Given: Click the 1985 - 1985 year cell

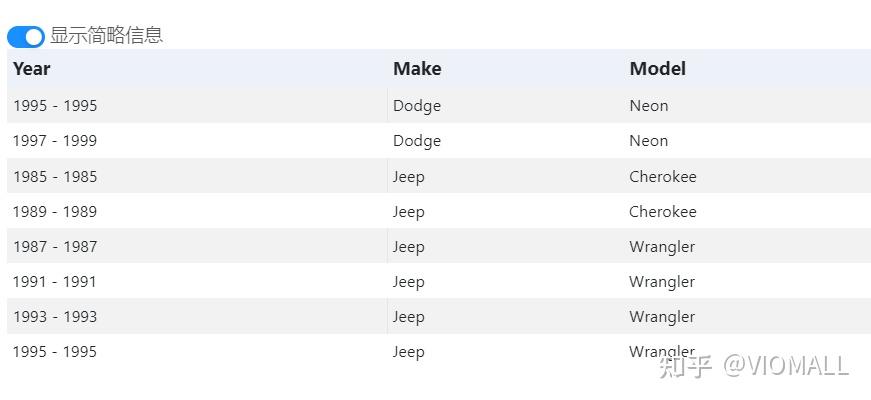Looking at the screenshot, I should coord(55,177).
